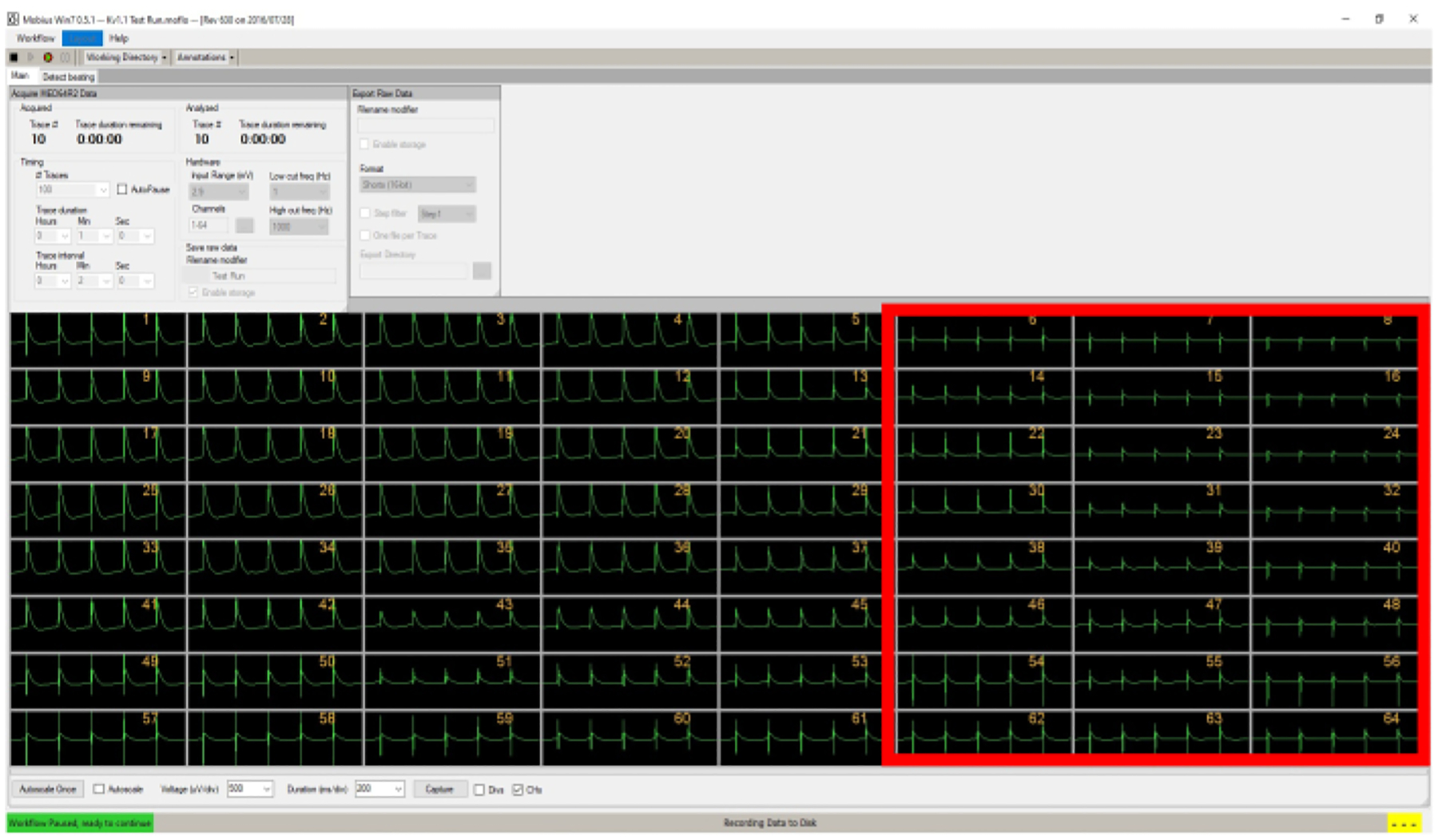The width and height of the screenshot is (1438, 840).
Task: Click the yellow status indicator in status bar
Action: (x=1404, y=822)
